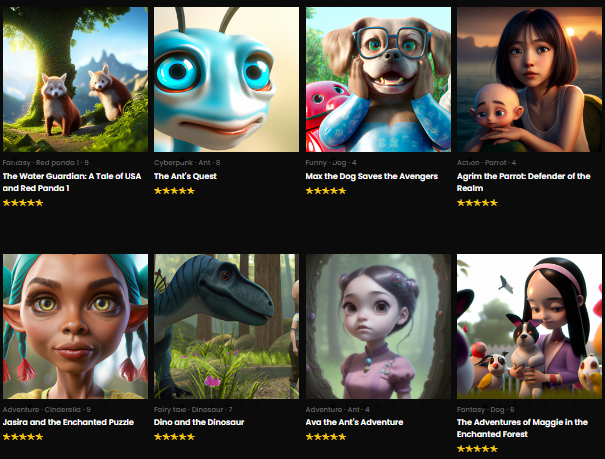Screen dimensions: 605x459
Task: Open Agrim the Parrot: Defender of the Realm
Action: coord(524,182)
